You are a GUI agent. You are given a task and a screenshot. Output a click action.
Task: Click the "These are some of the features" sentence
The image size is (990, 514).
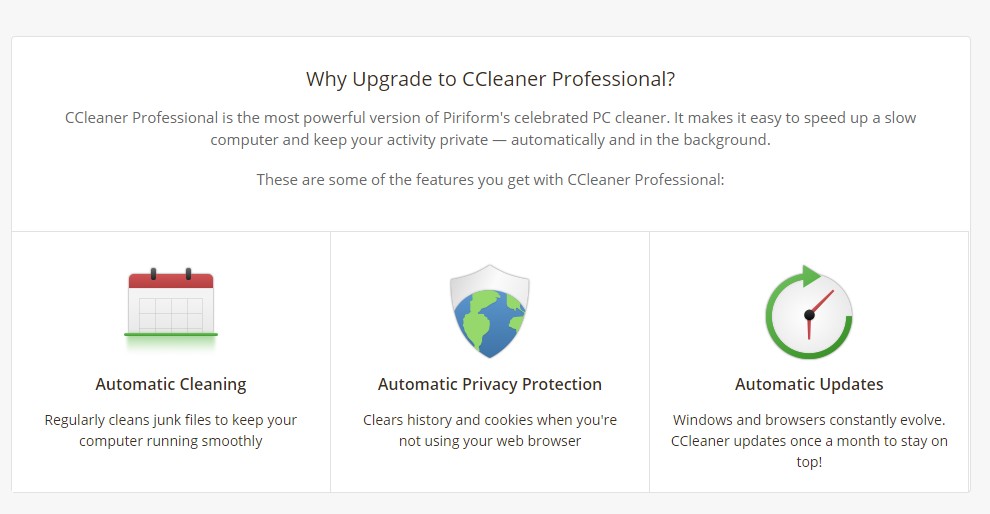pos(490,180)
